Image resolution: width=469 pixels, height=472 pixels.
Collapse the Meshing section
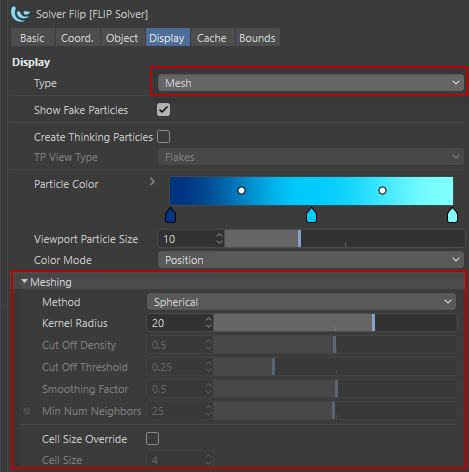tap(24, 282)
